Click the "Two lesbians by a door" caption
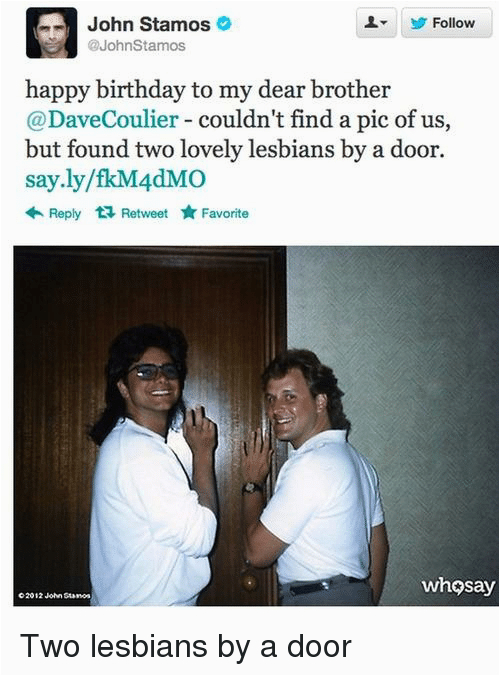500x676 pixels. point(185,646)
